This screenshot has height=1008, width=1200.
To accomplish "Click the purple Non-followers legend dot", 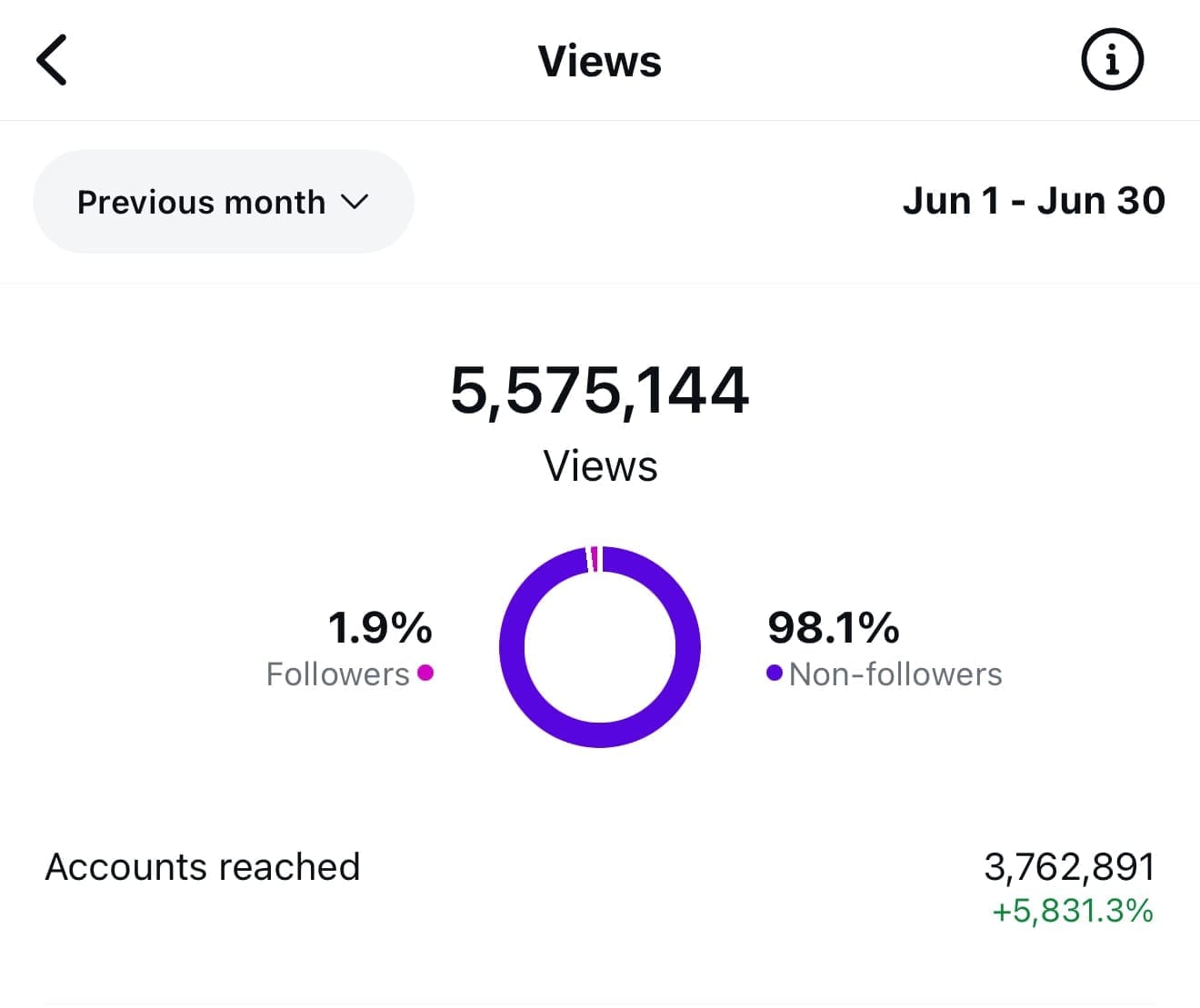I will point(775,673).
